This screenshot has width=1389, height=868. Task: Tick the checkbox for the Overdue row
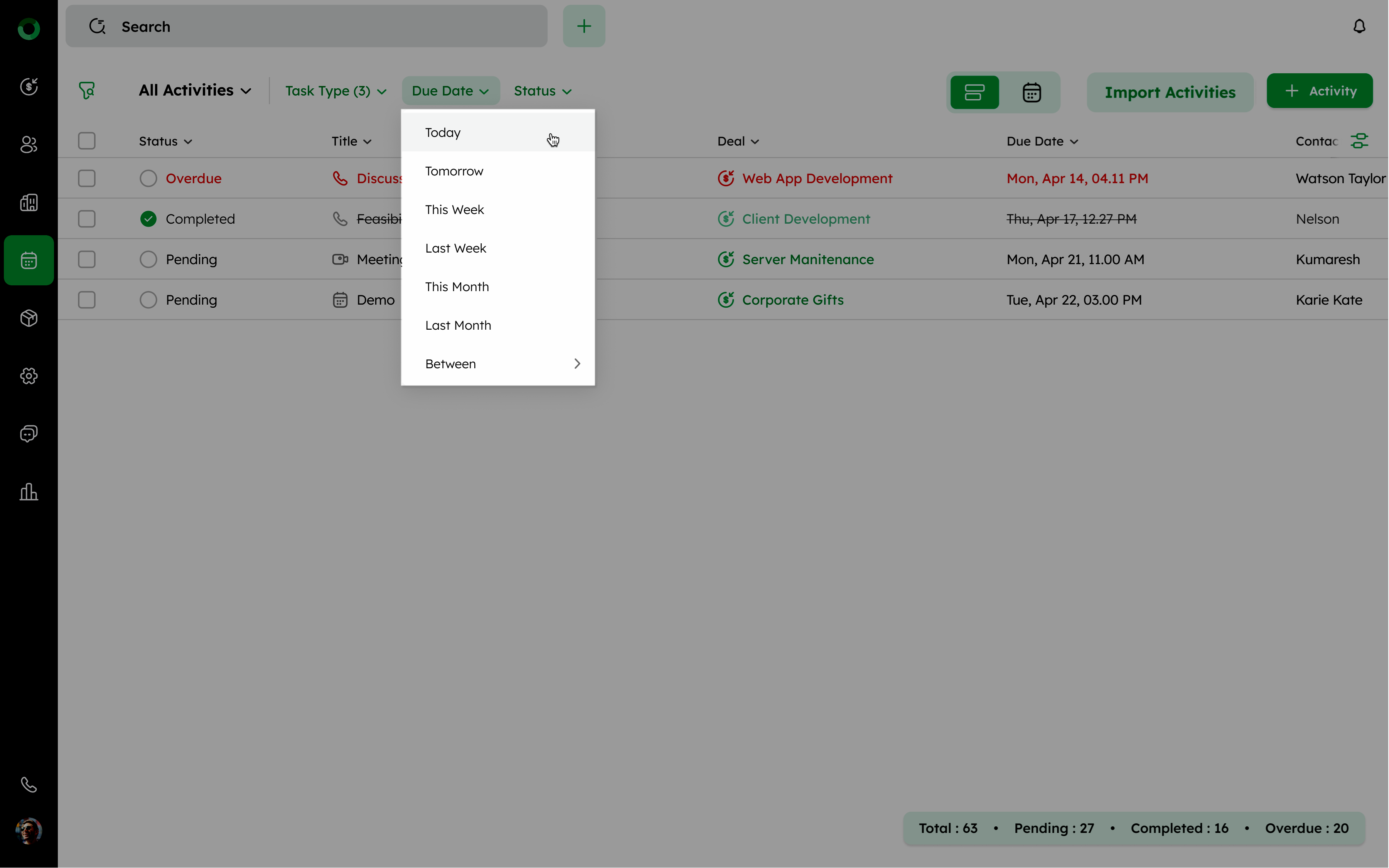[x=87, y=179]
